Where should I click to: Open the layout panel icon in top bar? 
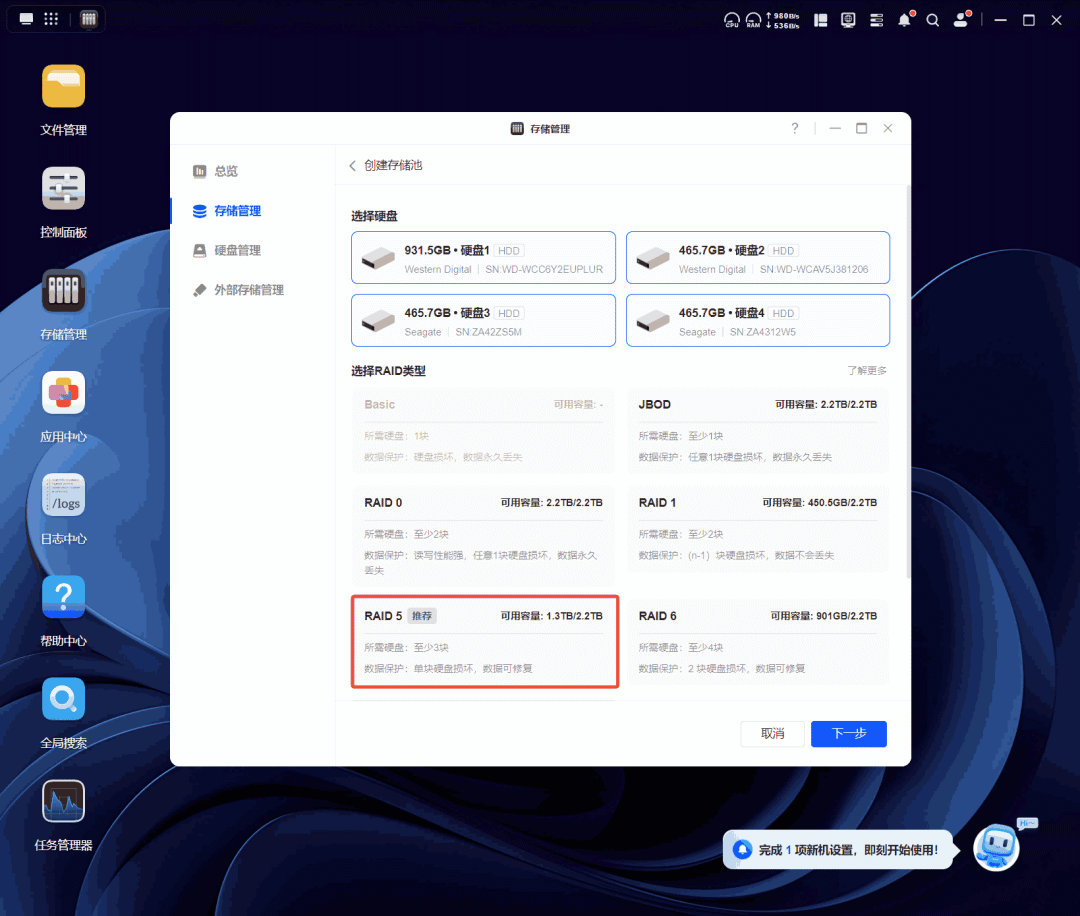pos(820,20)
